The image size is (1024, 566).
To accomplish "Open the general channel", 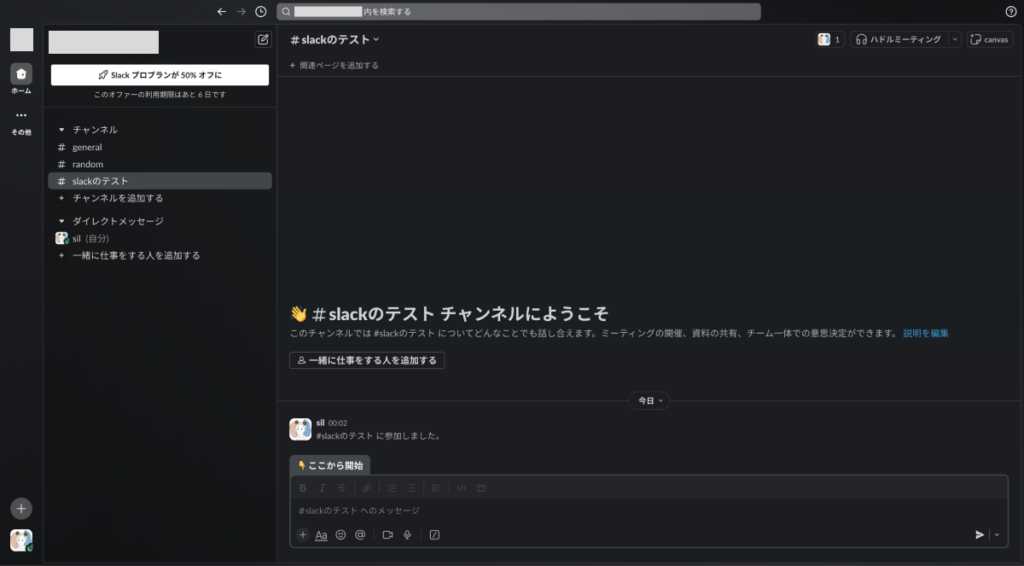I will click(87, 147).
